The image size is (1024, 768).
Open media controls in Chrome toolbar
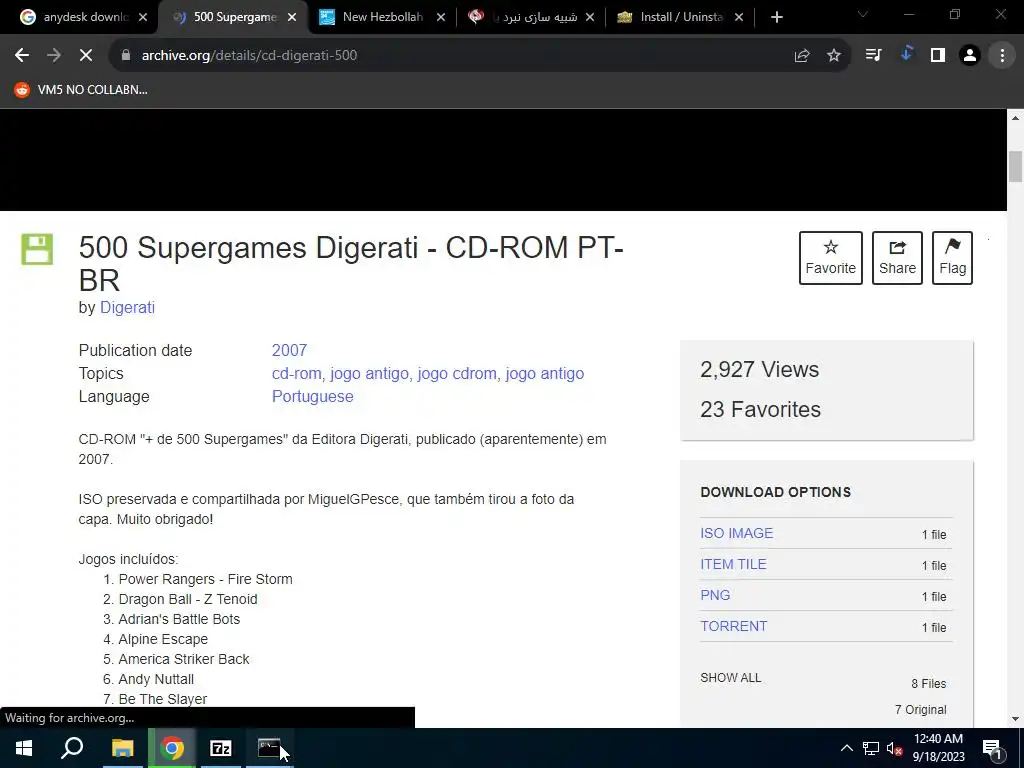(x=873, y=56)
